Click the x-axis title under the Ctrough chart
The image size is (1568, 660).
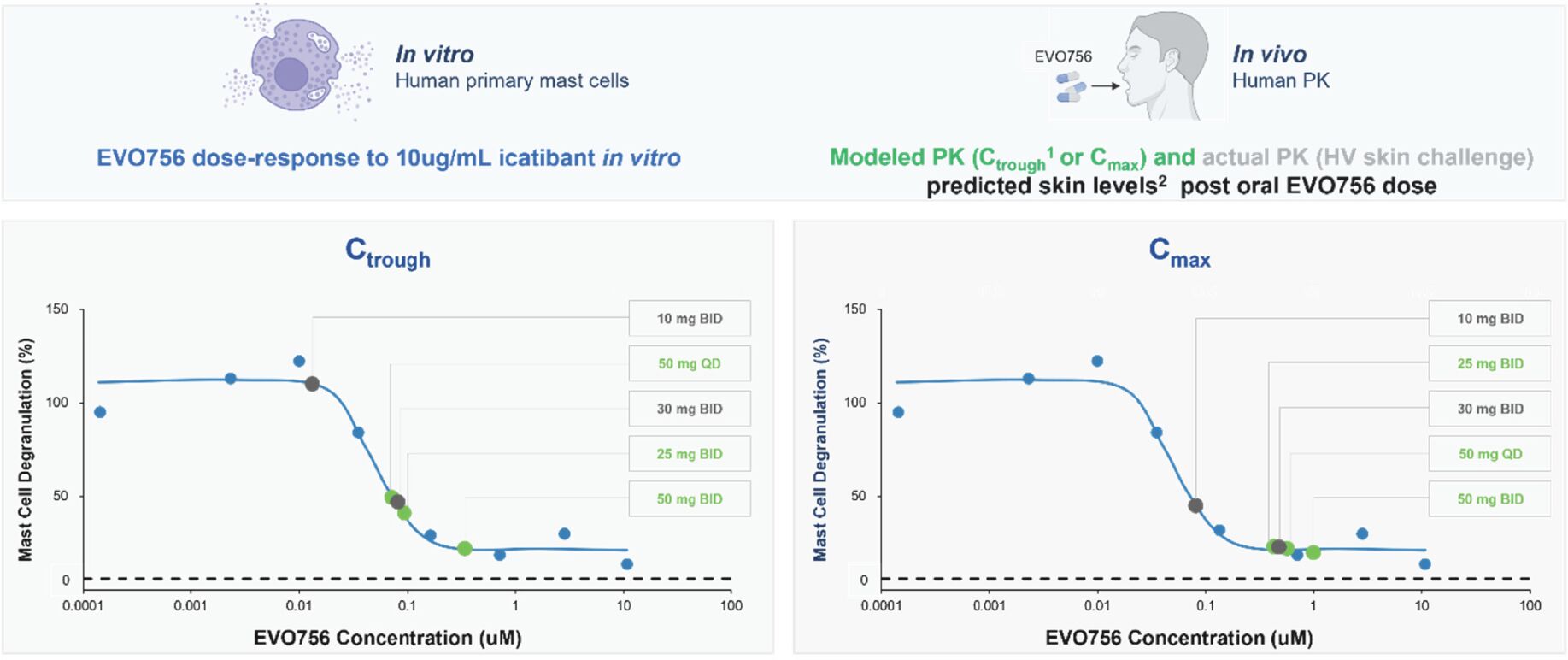(x=387, y=638)
